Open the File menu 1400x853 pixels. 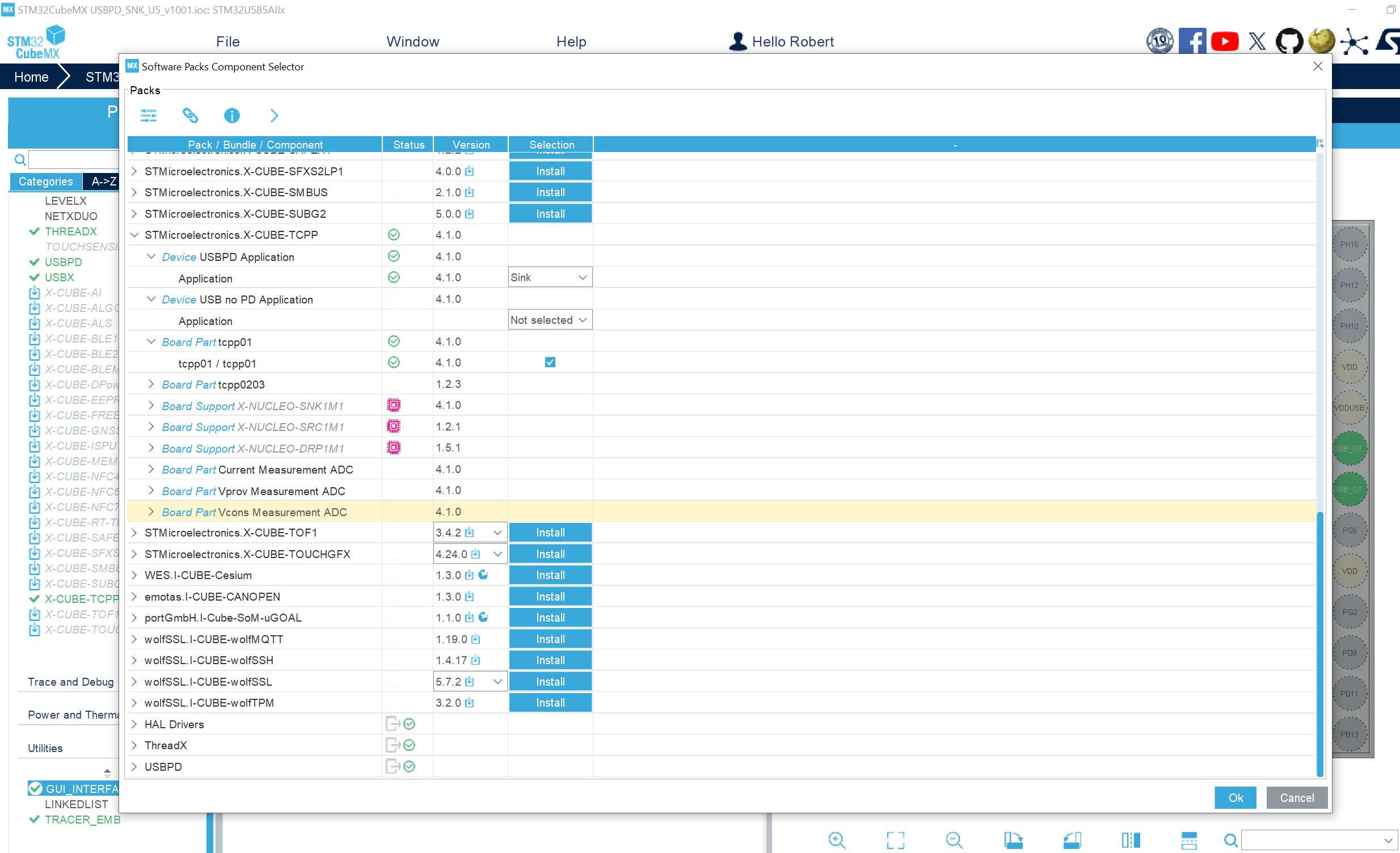[x=228, y=41]
